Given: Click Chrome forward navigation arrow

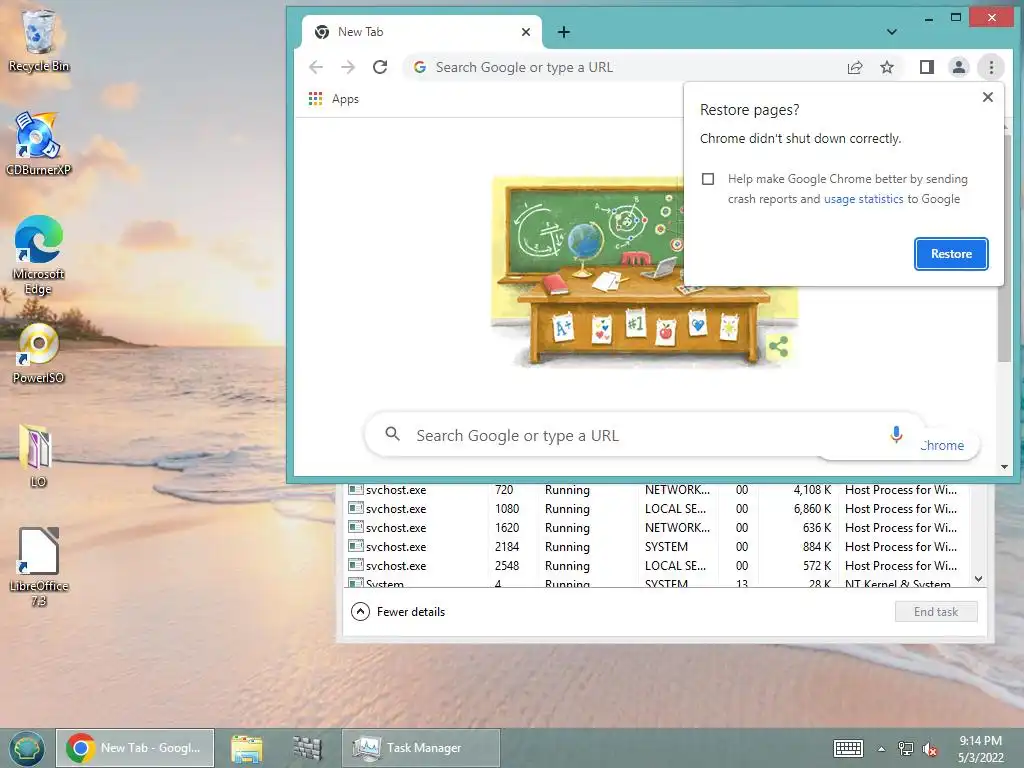Looking at the screenshot, I should tap(348, 67).
